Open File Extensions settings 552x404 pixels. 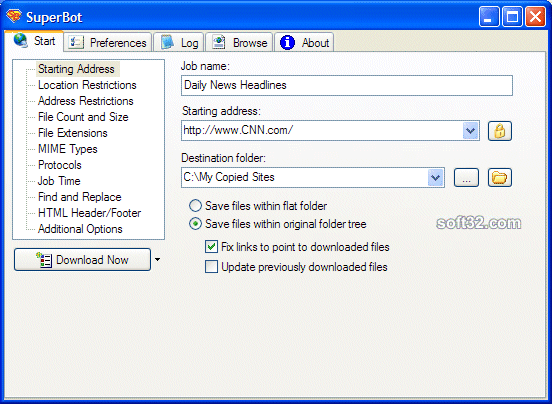[x=73, y=133]
